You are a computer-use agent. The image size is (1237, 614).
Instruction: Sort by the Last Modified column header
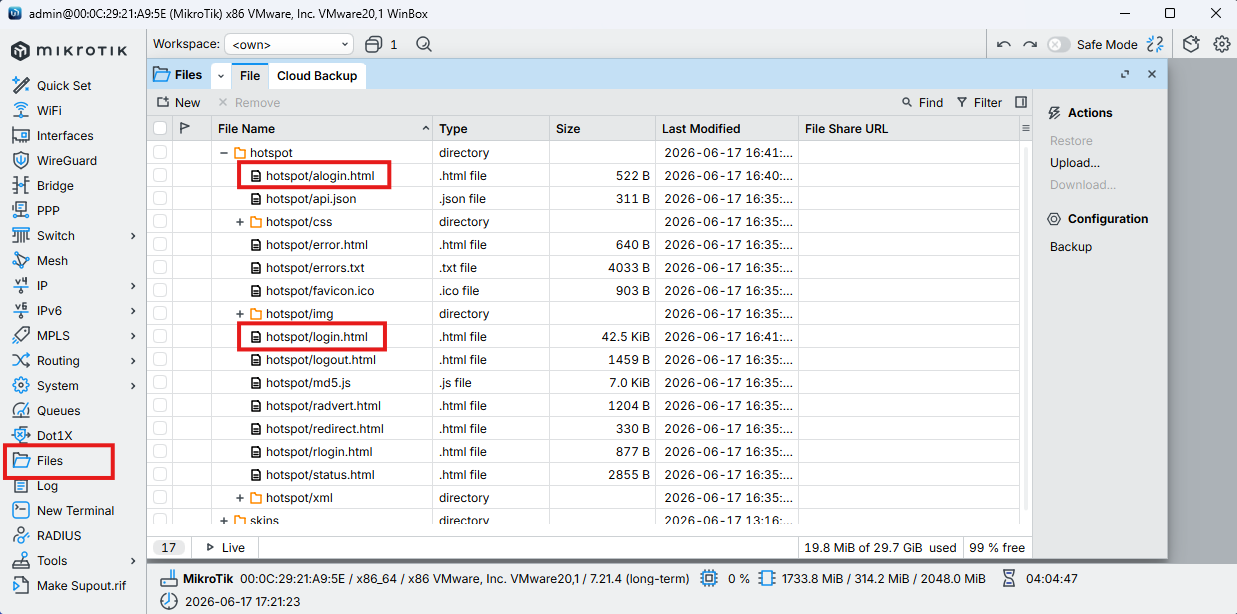pos(726,129)
